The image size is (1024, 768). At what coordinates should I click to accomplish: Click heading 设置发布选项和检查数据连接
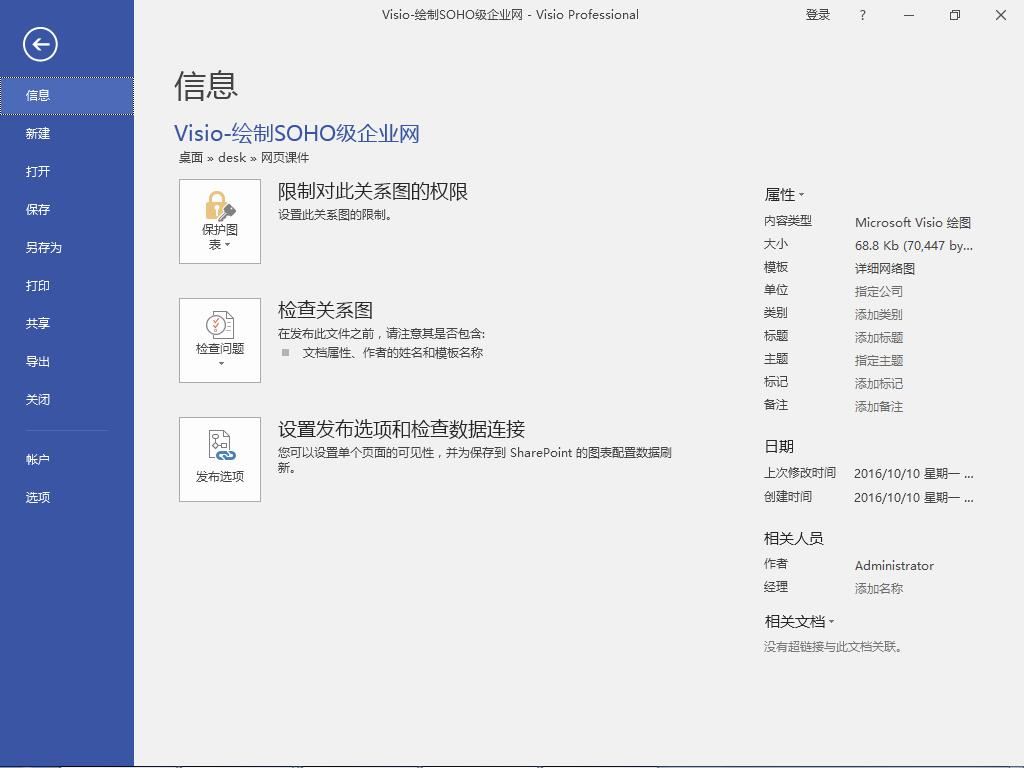click(x=401, y=429)
